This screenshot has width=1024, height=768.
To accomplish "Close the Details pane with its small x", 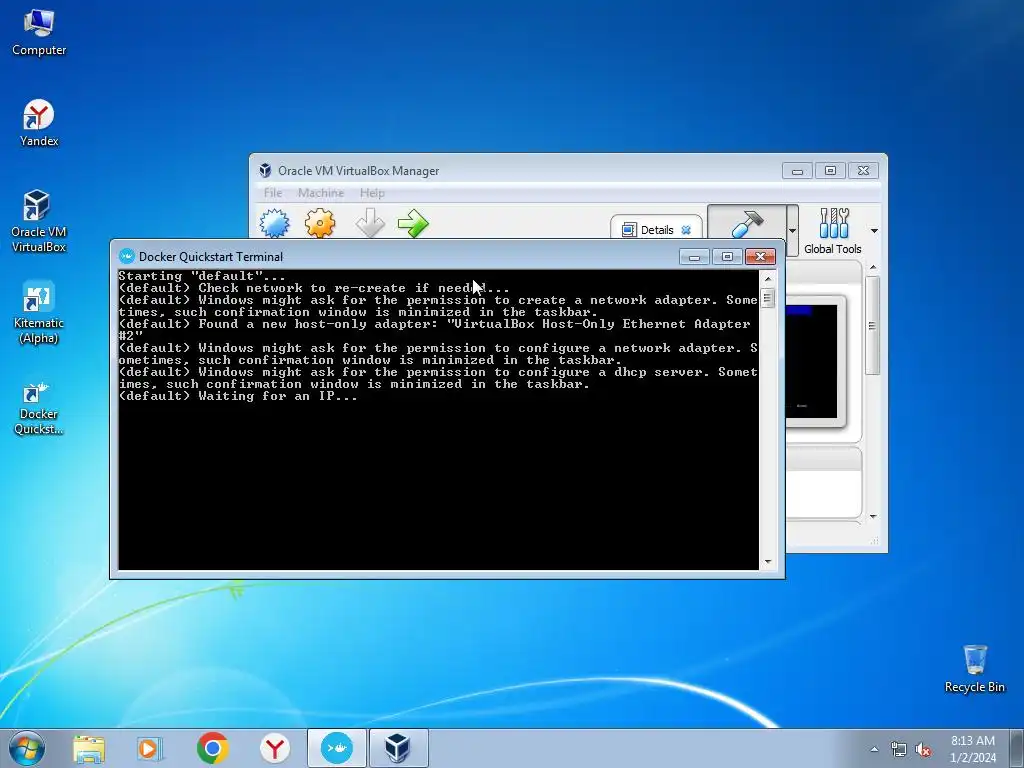I will tap(686, 230).
